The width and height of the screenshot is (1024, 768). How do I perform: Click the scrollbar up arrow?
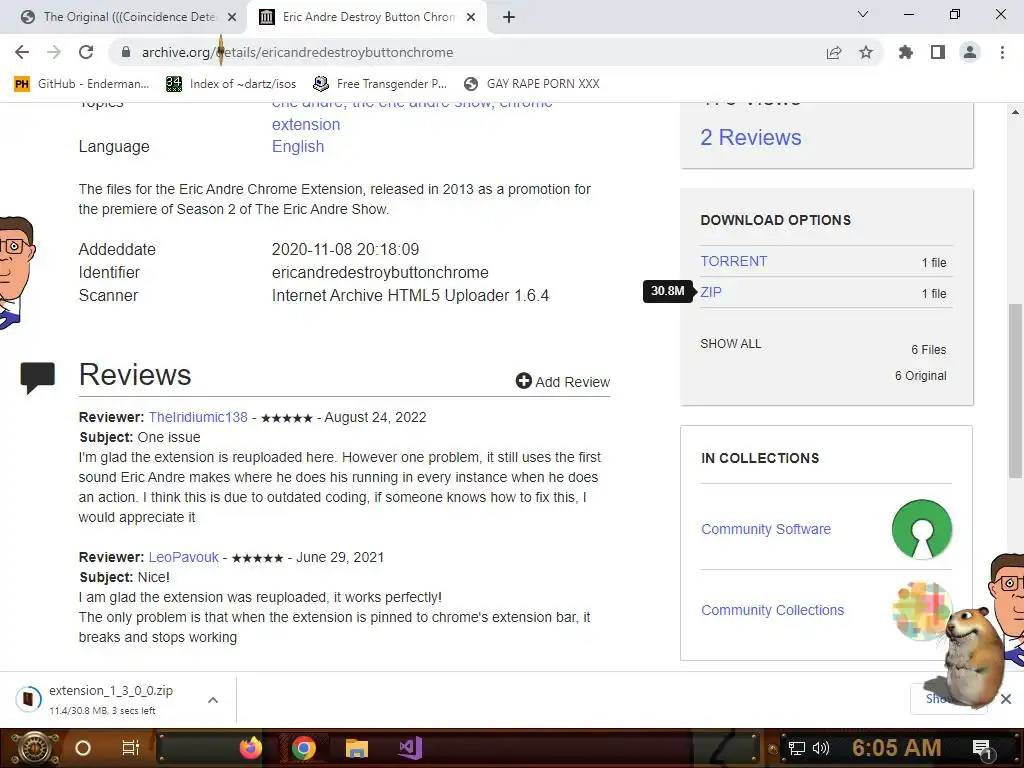coord(1014,112)
